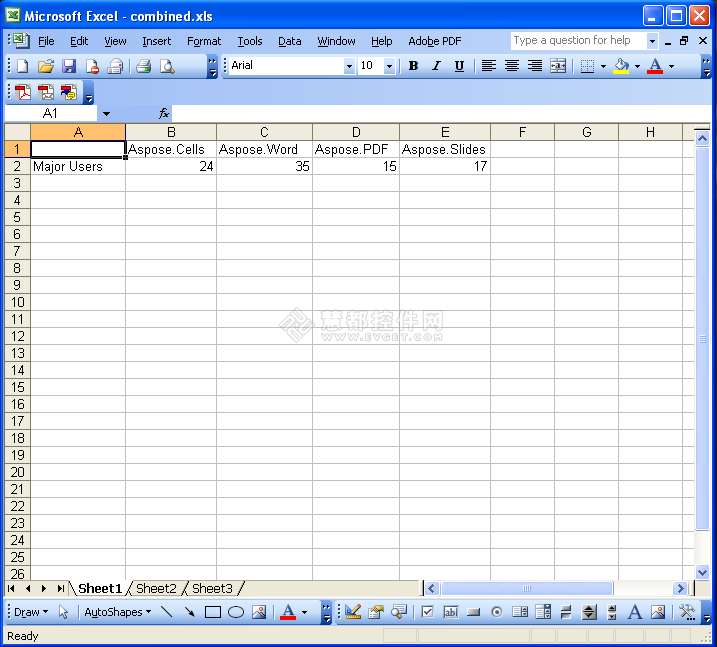The height and width of the screenshot is (647, 717).
Task: Toggle Bold formatting
Action: (413, 66)
